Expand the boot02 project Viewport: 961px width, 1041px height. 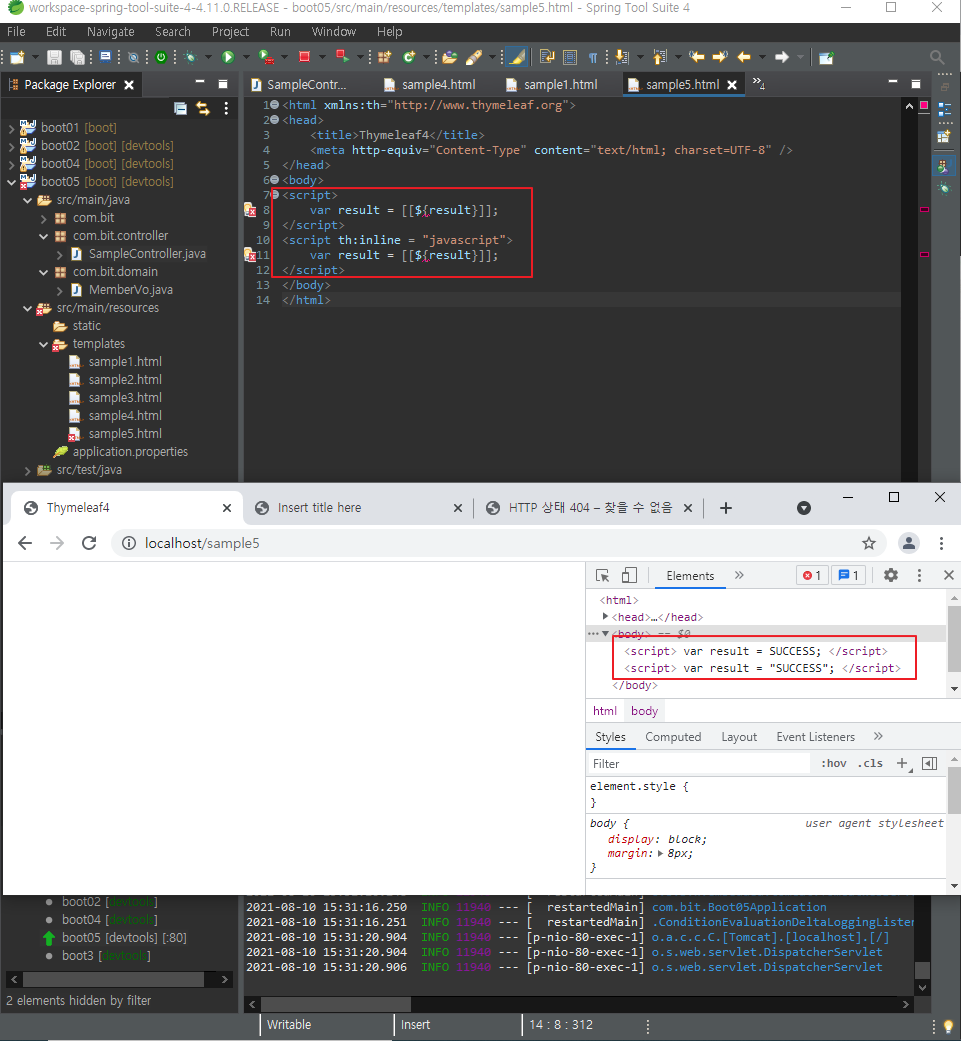point(11,145)
